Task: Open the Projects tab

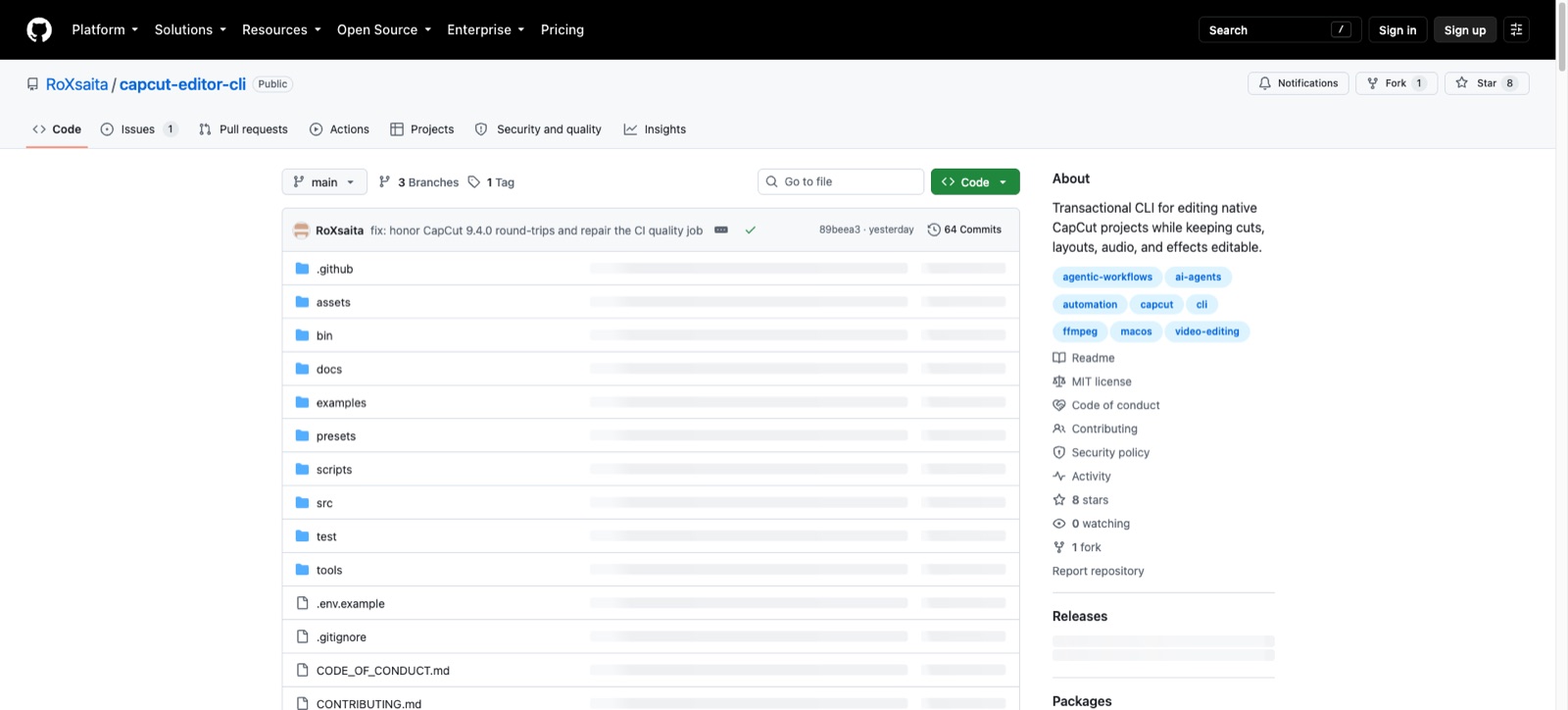Action: [422, 129]
